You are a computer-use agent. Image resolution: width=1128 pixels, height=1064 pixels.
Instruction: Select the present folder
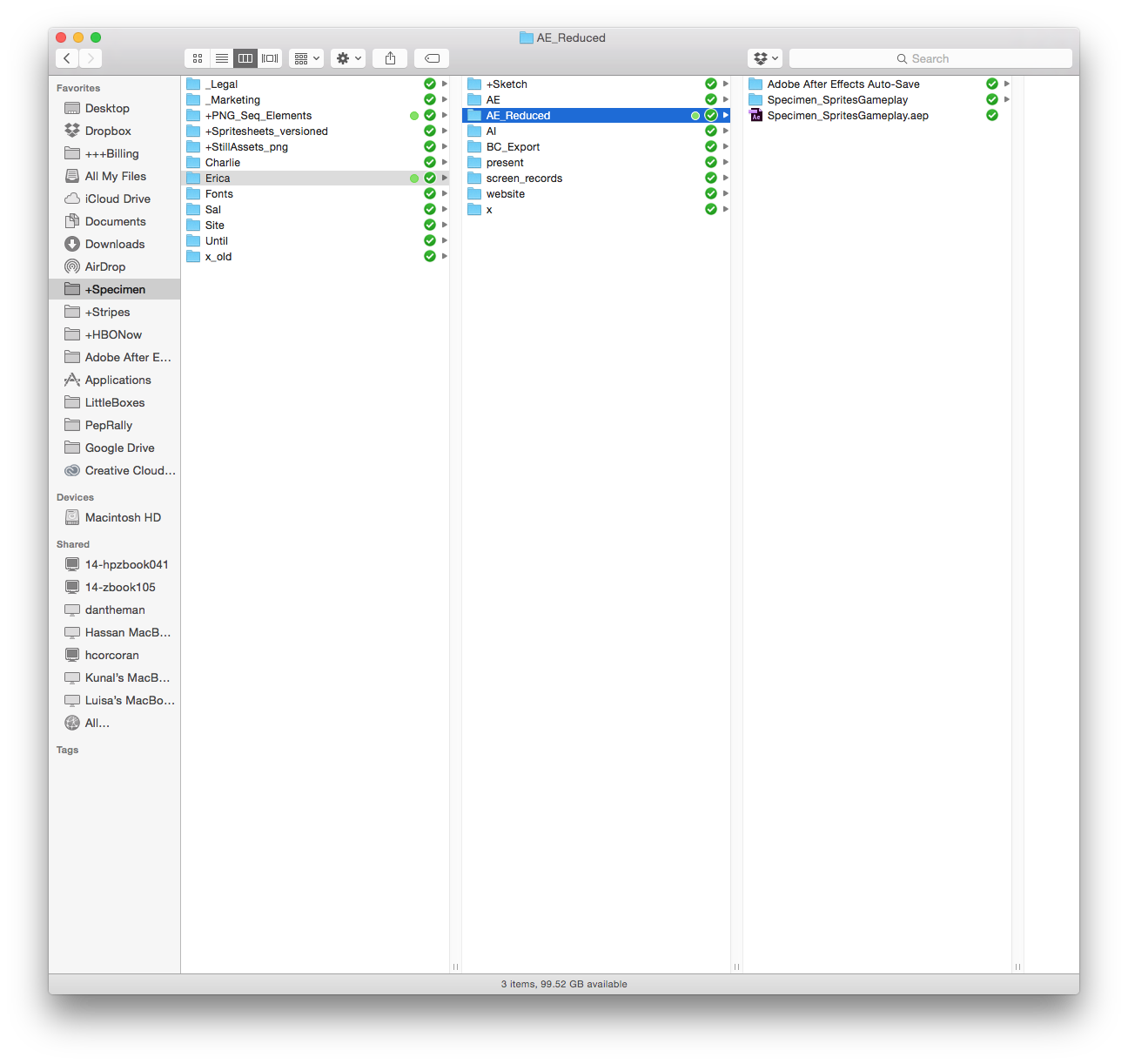click(x=596, y=163)
